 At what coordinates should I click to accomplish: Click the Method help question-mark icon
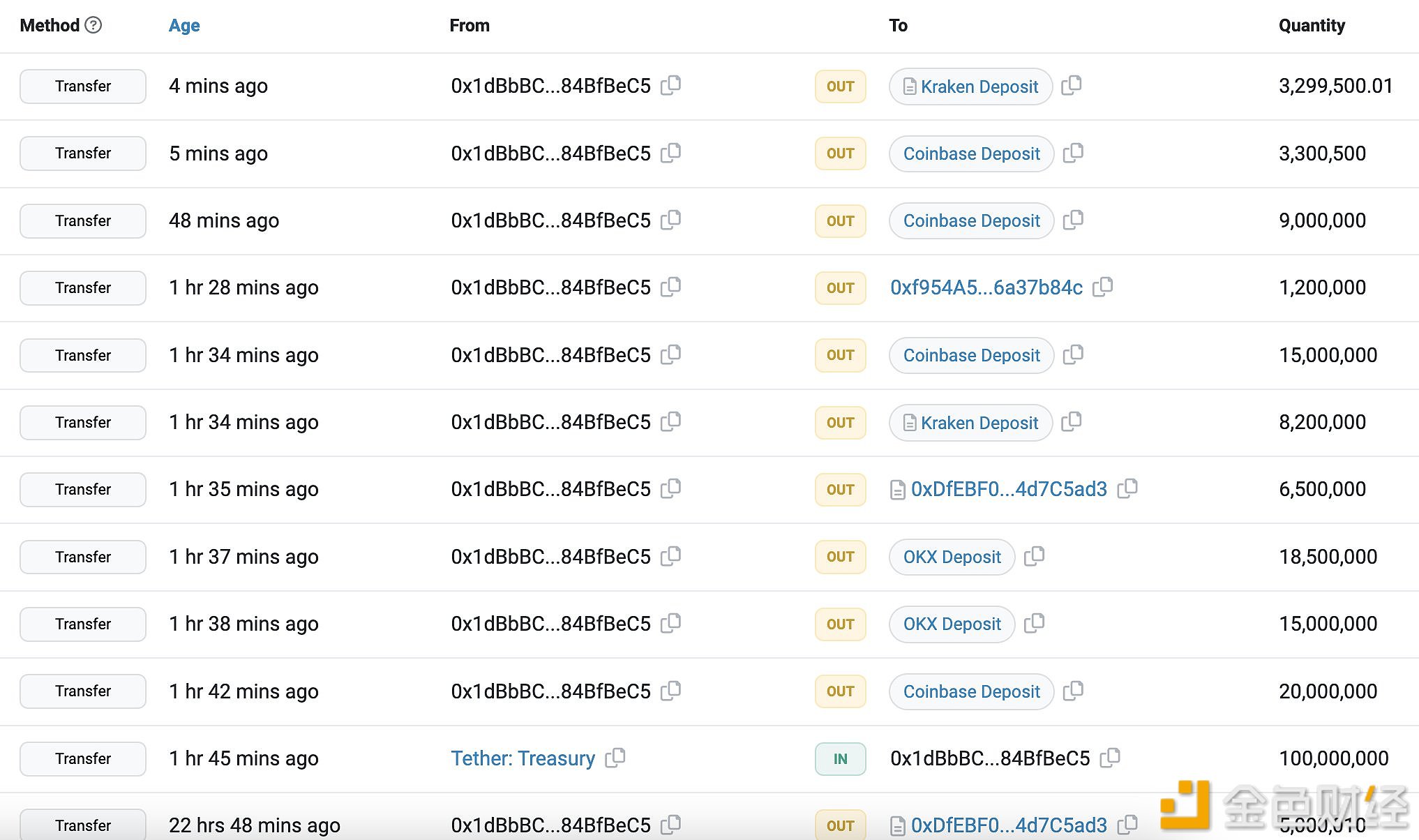click(x=93, y=25)
